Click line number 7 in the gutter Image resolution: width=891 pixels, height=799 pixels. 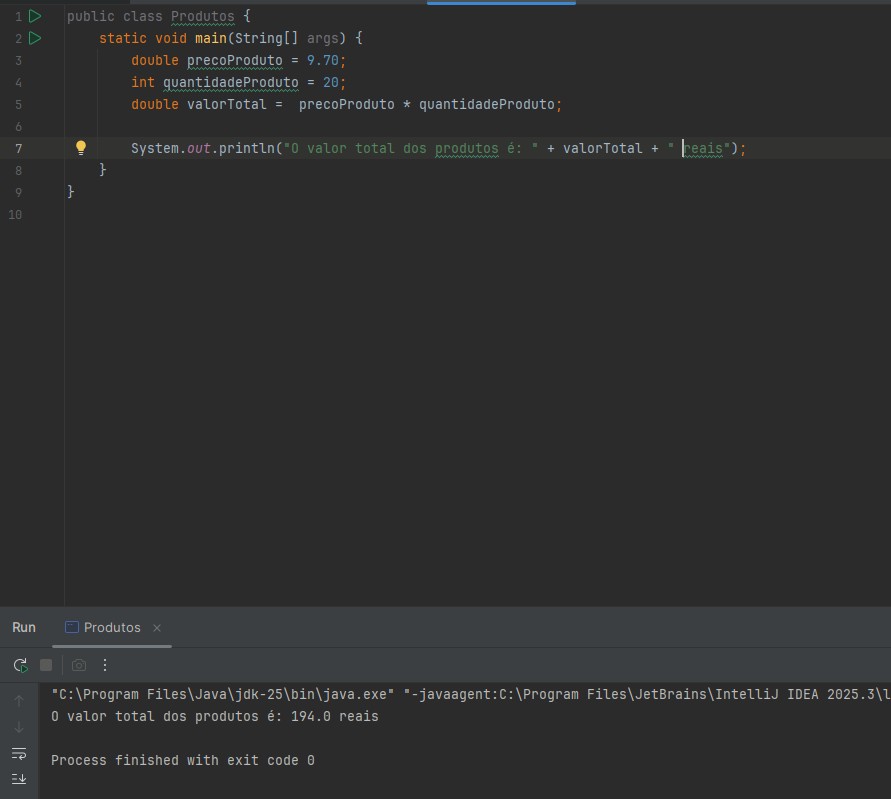tap(18, 148)
